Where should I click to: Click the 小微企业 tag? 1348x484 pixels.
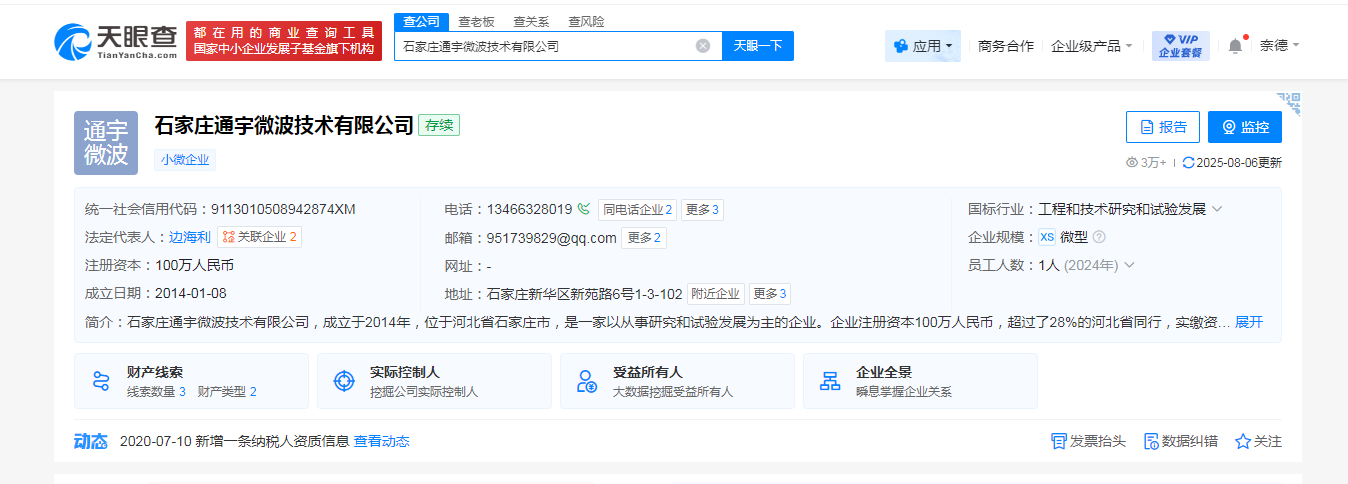(185, 160)
